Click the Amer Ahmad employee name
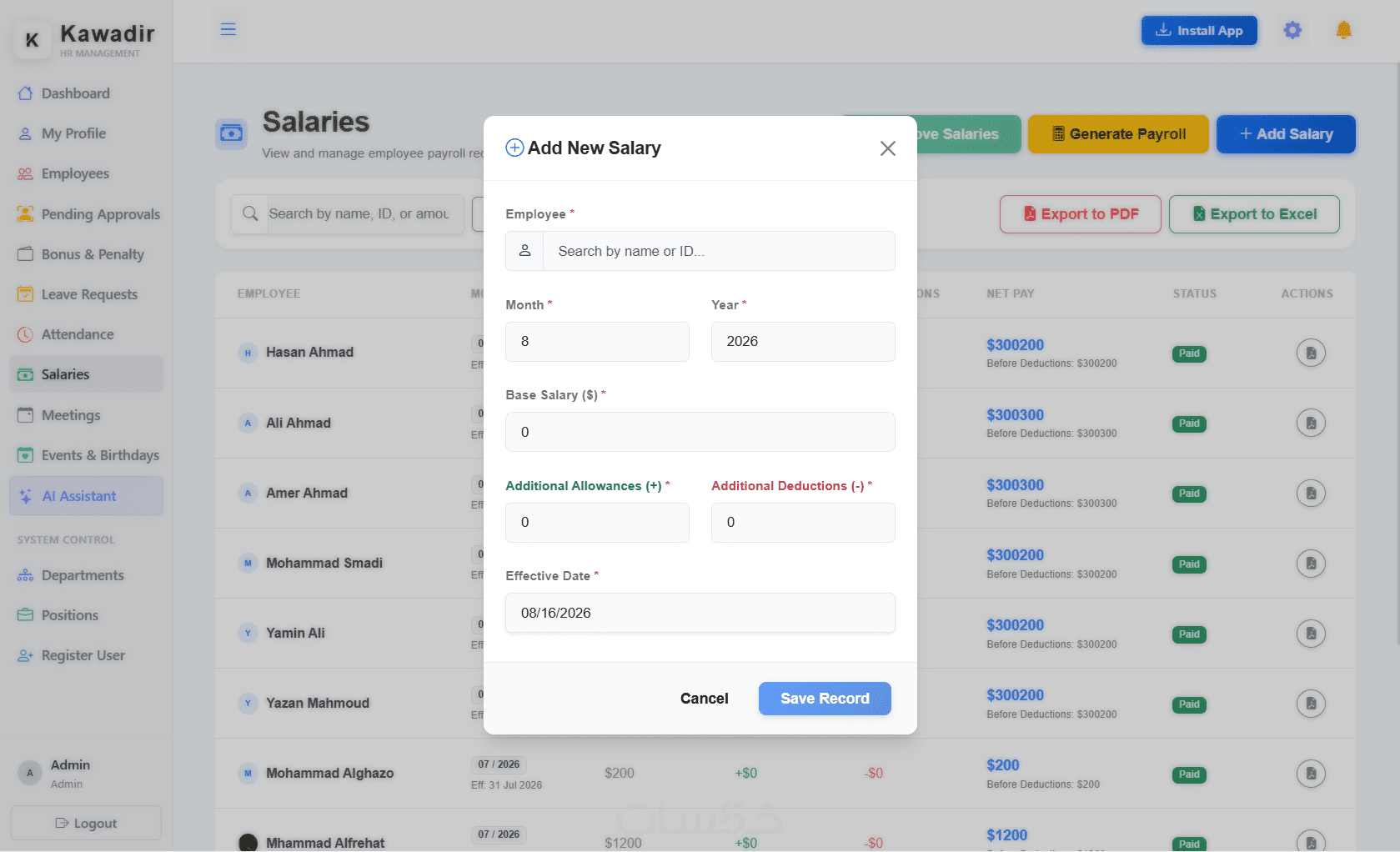Image resolution: width=1400 pixels, height=852 pixels. point(307,493)
